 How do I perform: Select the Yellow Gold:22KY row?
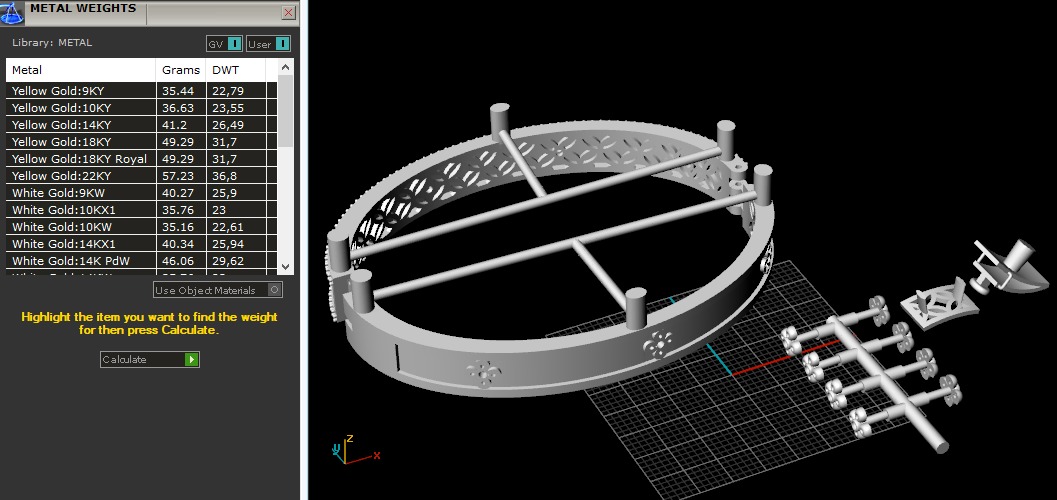142,176
